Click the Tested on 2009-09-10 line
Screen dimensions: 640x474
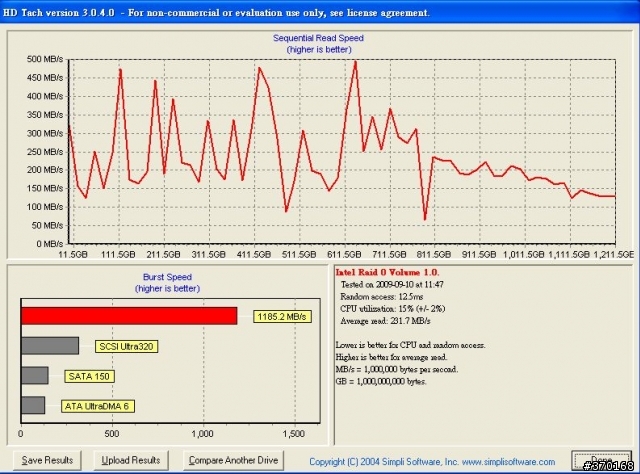click(x=392, y=285)
